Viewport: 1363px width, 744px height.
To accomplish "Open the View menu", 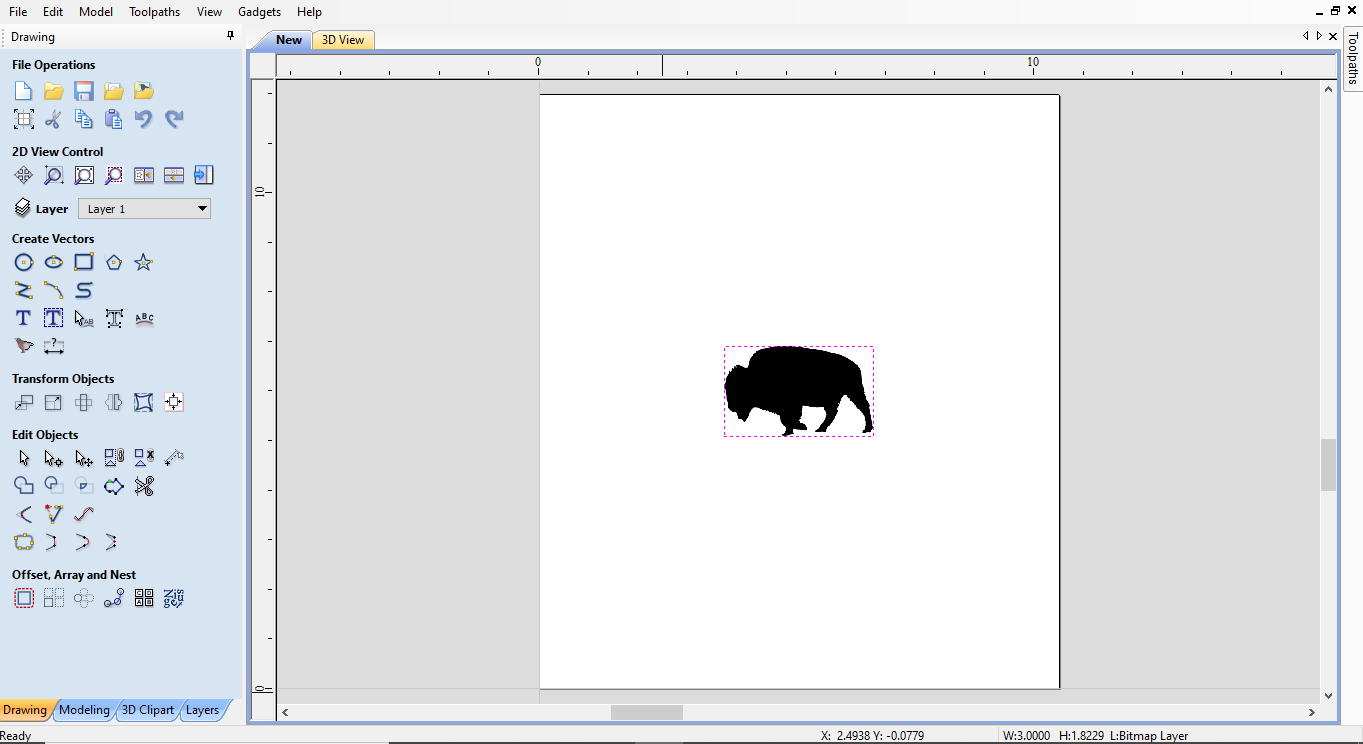I will pyautogui.click(x=210, y=12).
